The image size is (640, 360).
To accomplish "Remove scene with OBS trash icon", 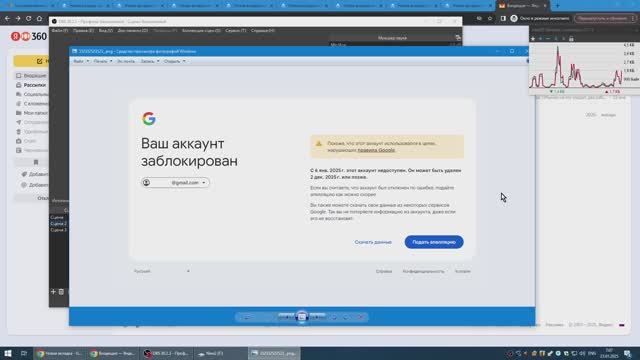I will click(x=61, y=291).
